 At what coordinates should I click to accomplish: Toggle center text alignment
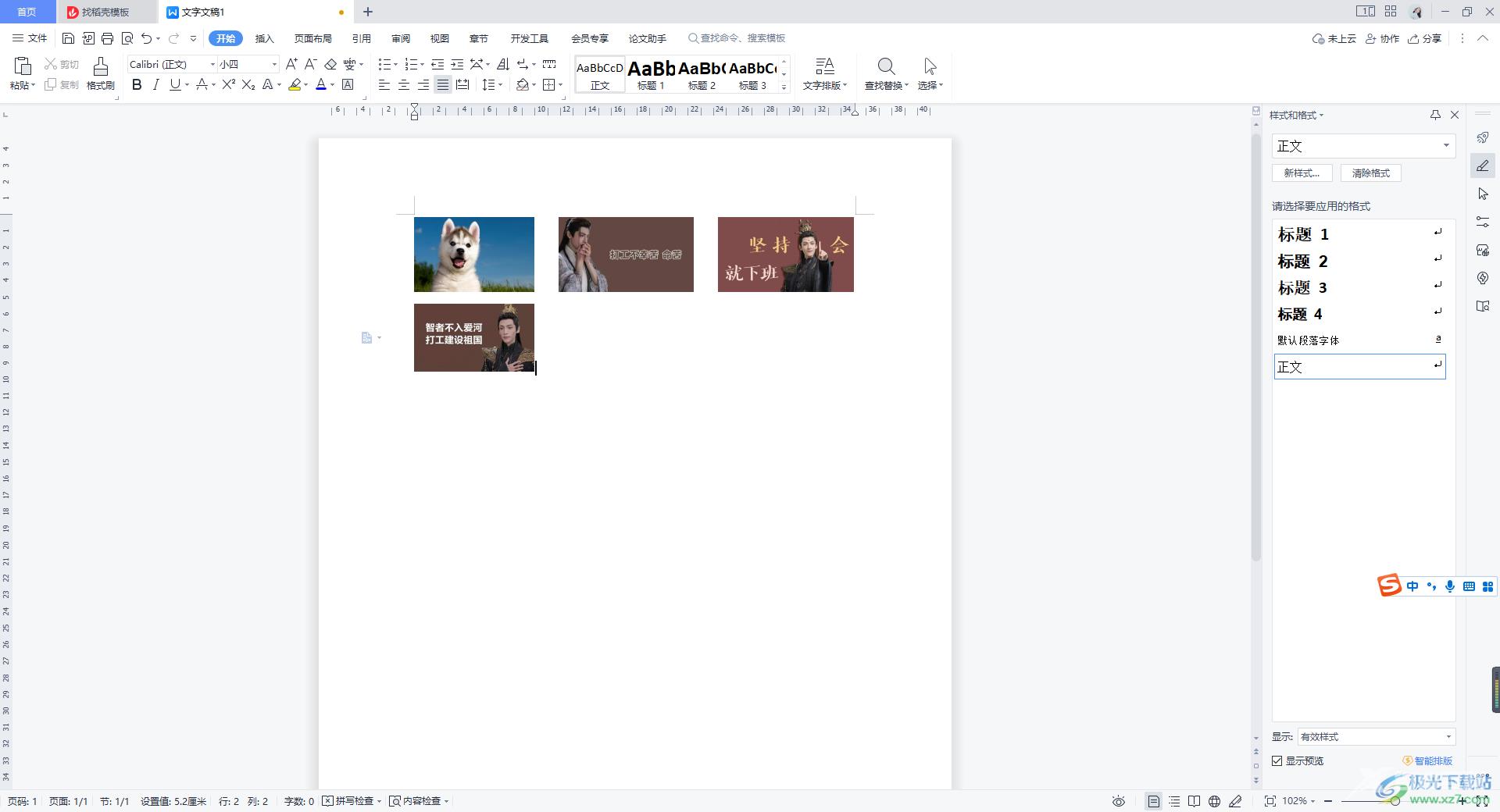click(404, 84)
